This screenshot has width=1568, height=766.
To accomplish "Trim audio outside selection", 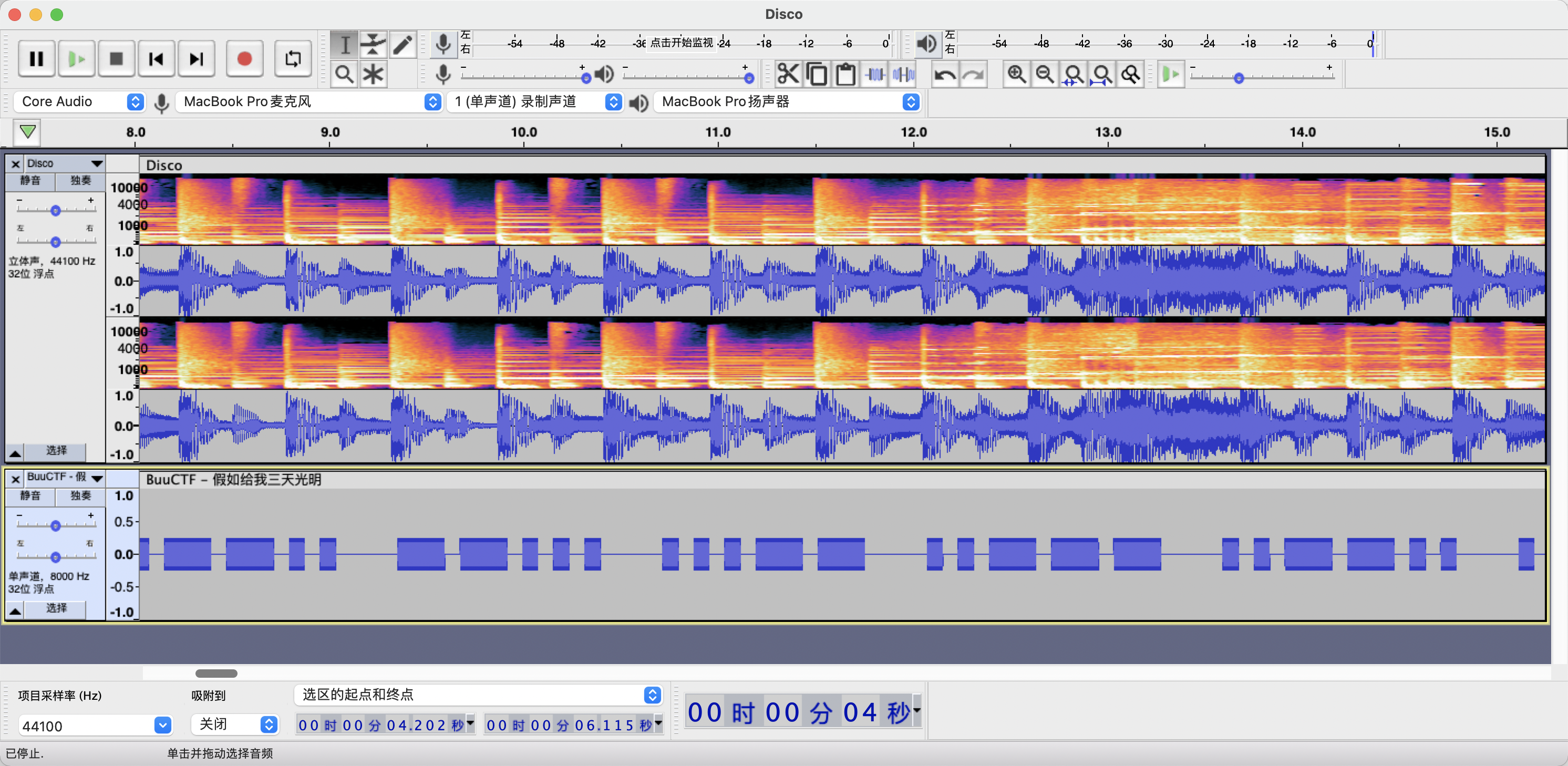I will pyautogui.click(x=875, y=74).
